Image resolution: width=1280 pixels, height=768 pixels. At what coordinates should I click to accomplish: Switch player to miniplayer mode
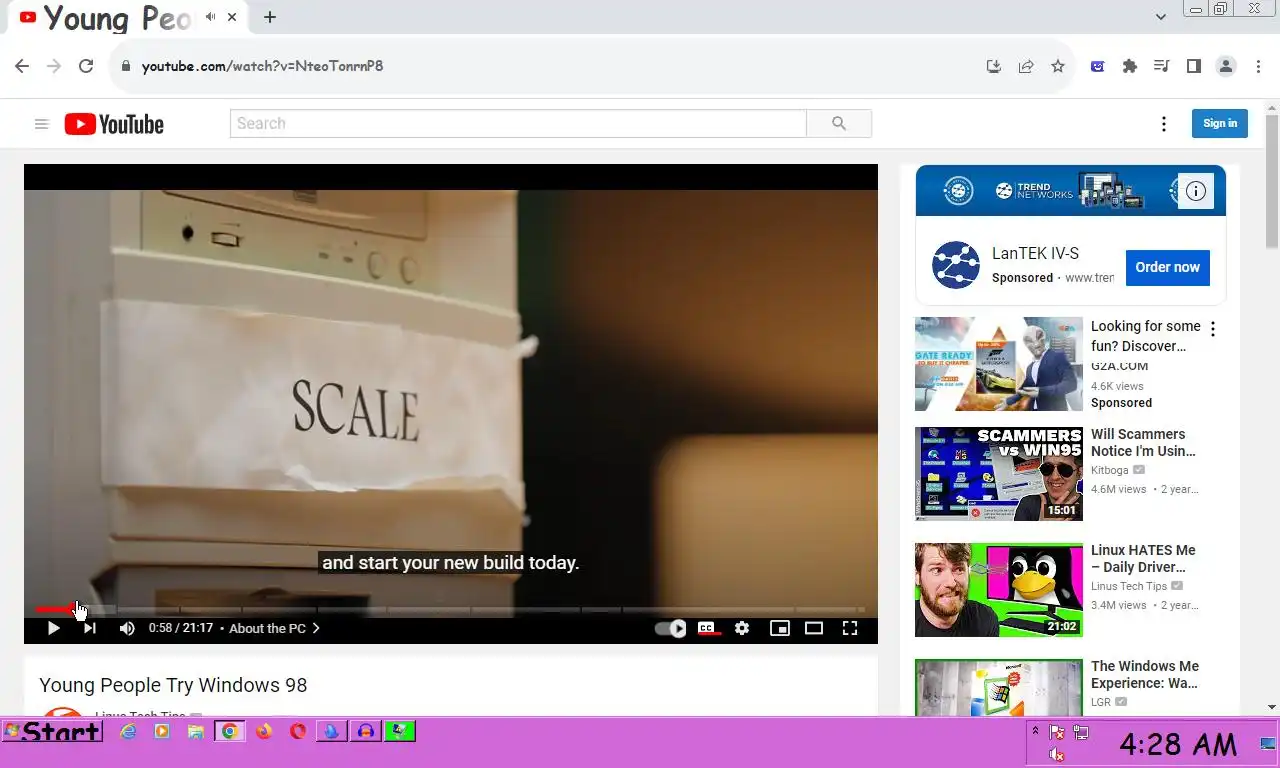pos(779,628)
